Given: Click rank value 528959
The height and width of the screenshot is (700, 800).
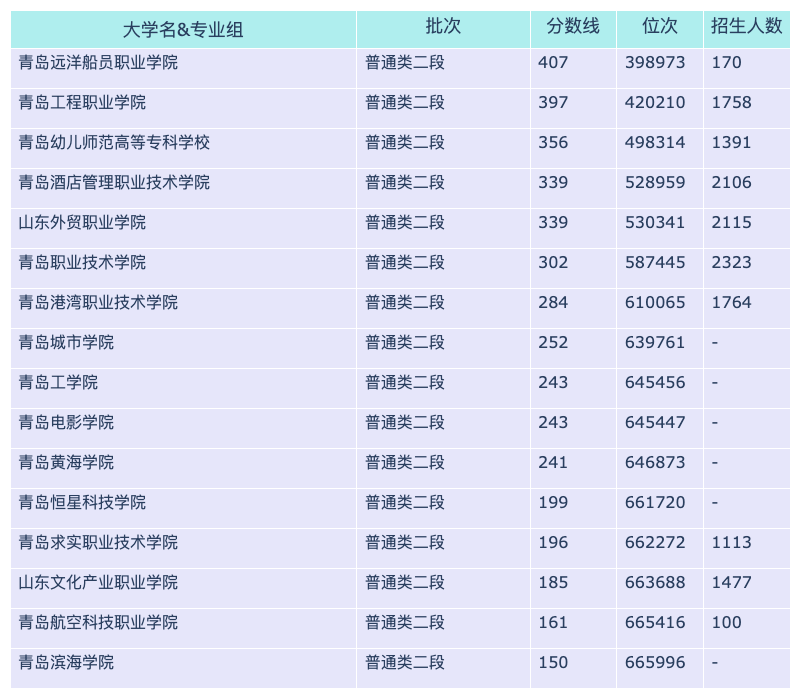Looking at the screenshot, I should coord(655,183).
